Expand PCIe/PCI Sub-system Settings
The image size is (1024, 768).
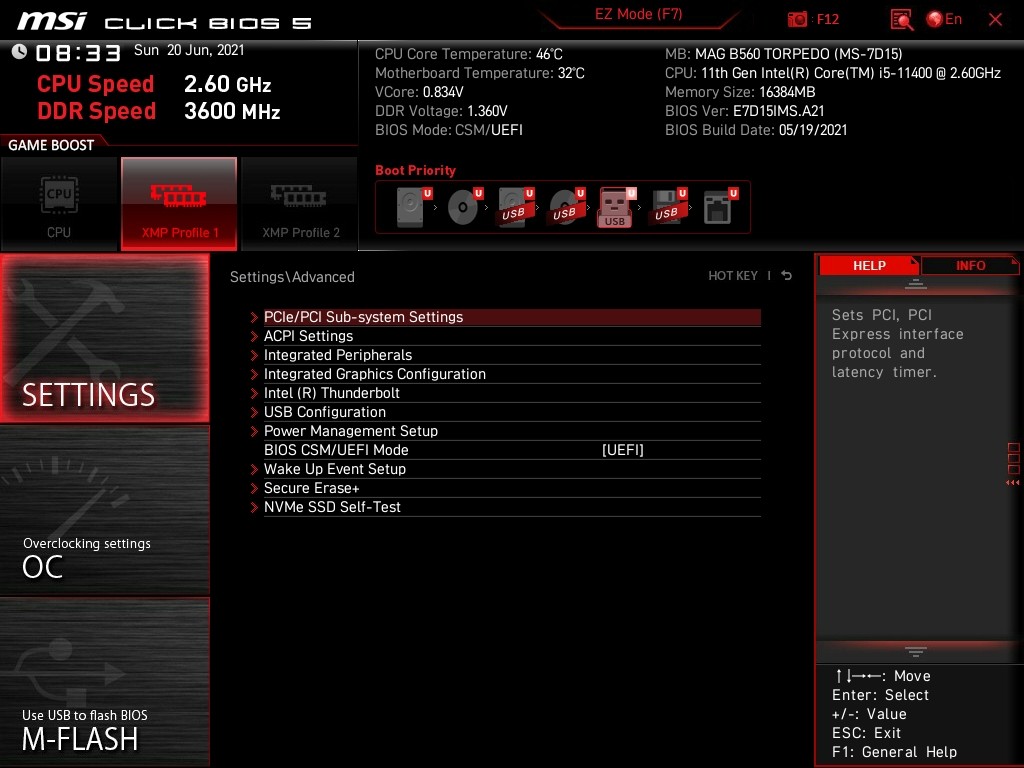pyautogui.click(x=363, y=317)
